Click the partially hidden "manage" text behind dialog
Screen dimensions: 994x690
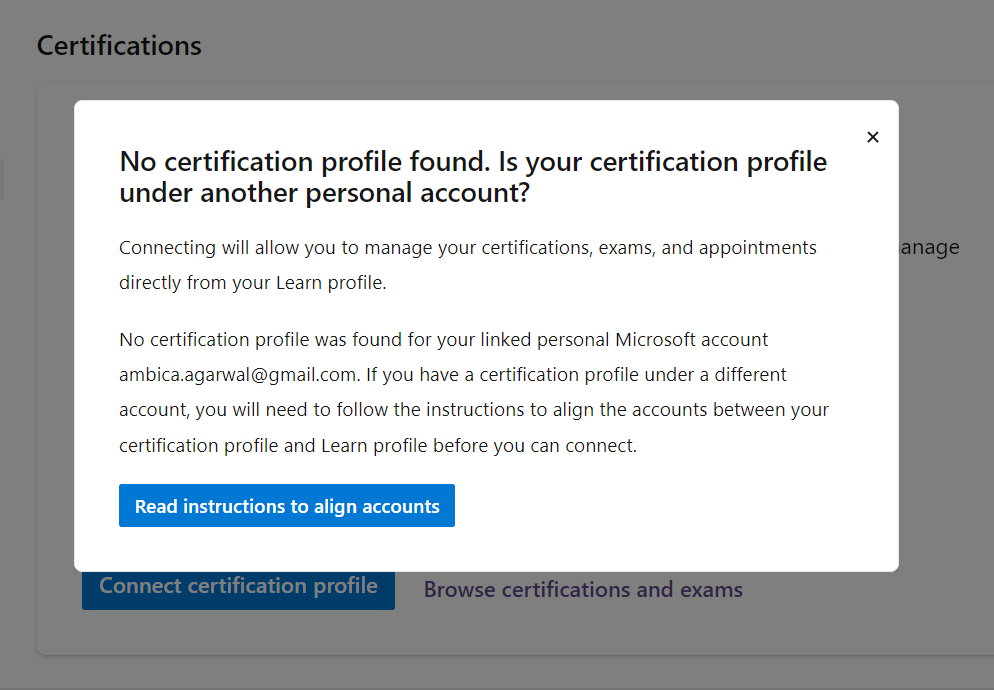(930, 247)
